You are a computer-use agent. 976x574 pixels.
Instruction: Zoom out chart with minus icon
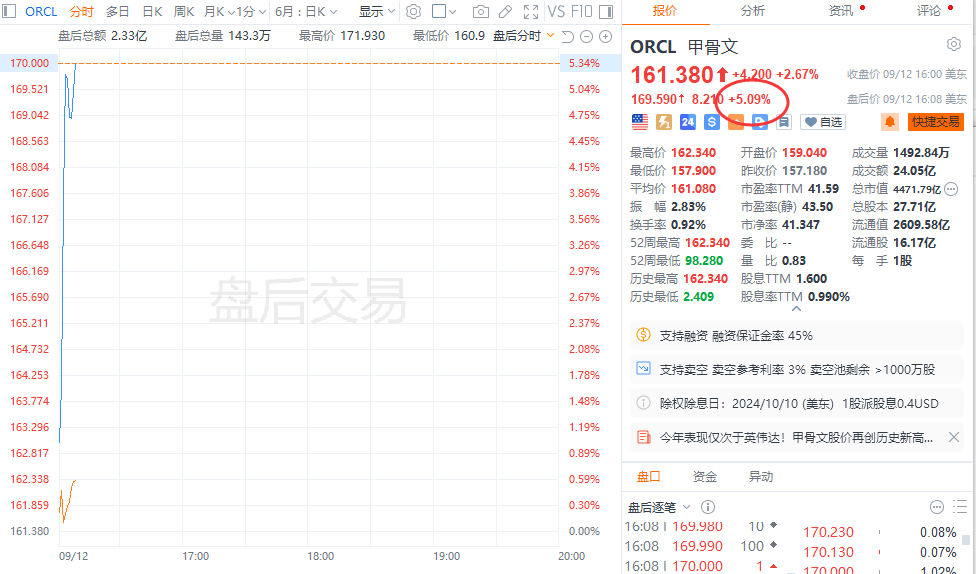586,37
